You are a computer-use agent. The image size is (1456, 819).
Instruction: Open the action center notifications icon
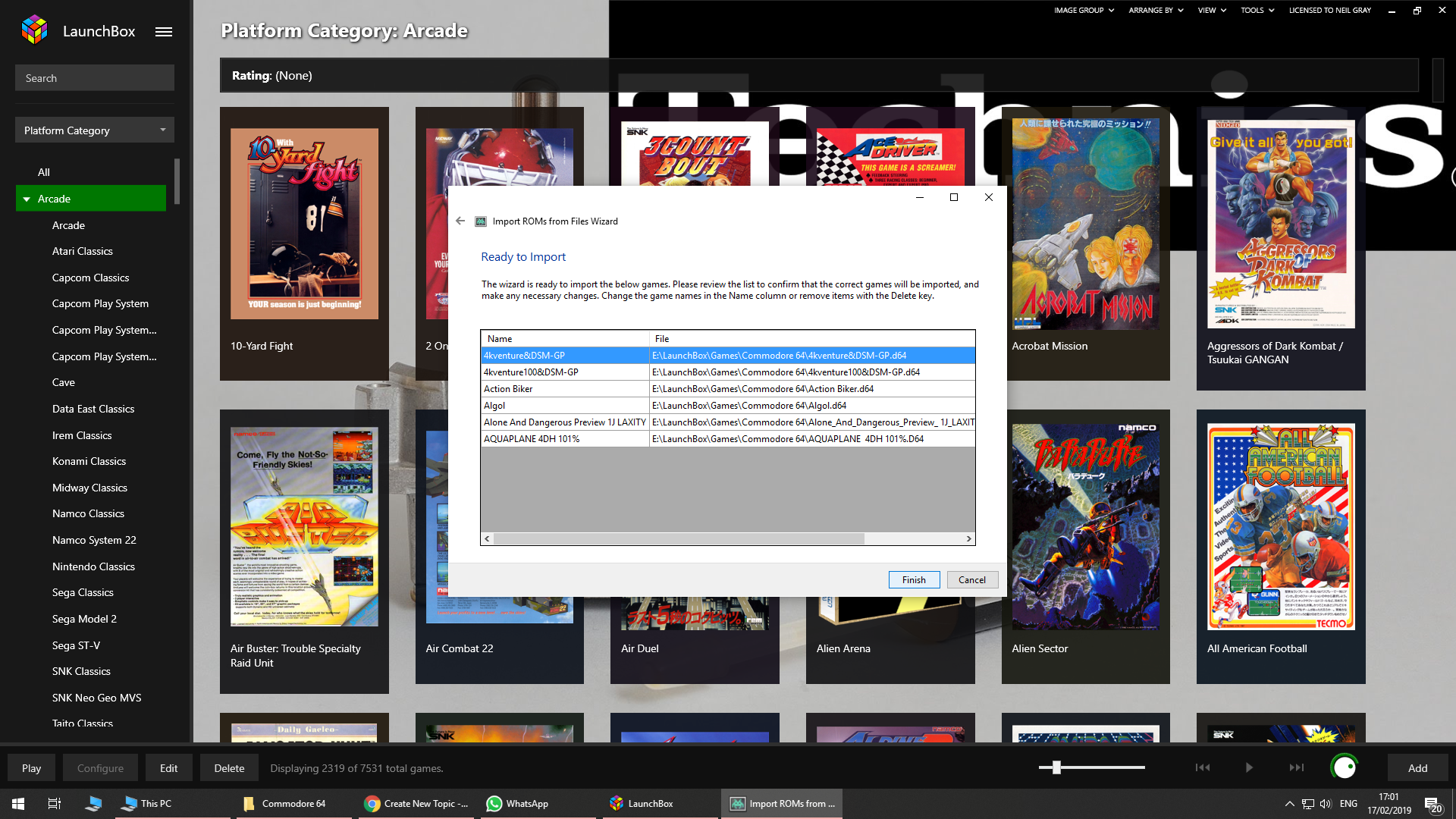coord(1432,804)
